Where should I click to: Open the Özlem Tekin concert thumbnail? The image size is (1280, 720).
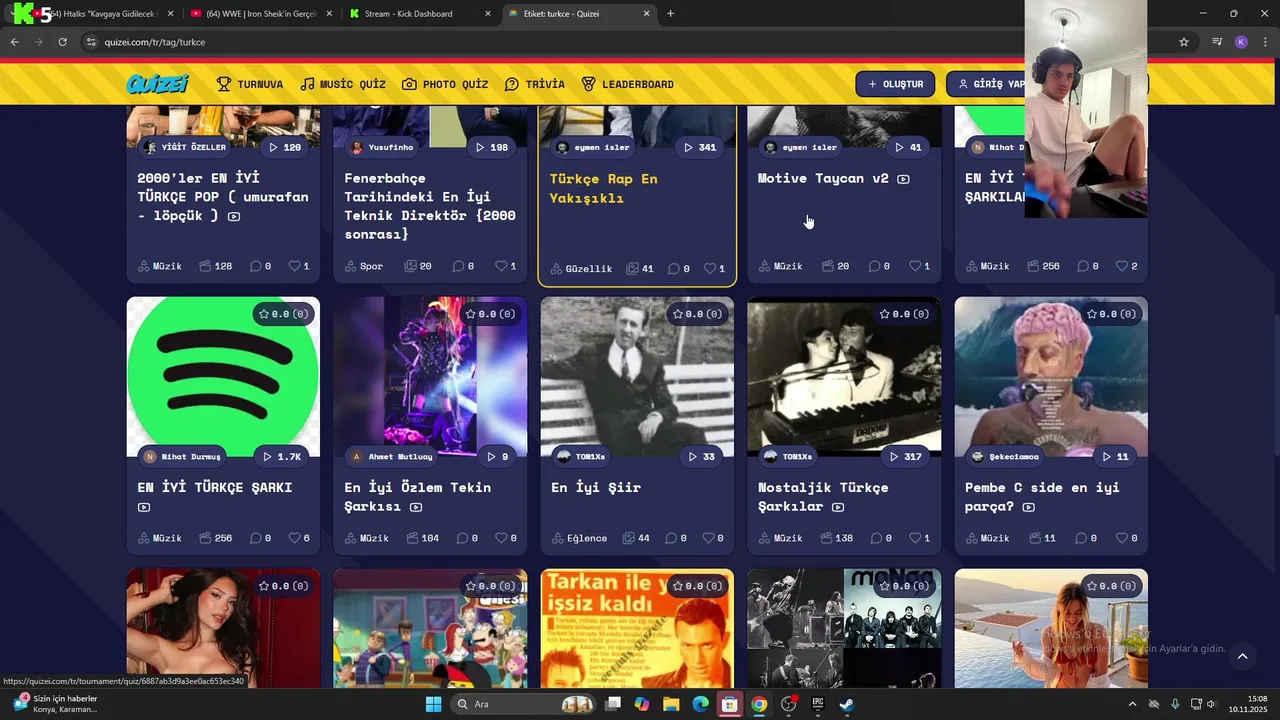click(430, 377)
